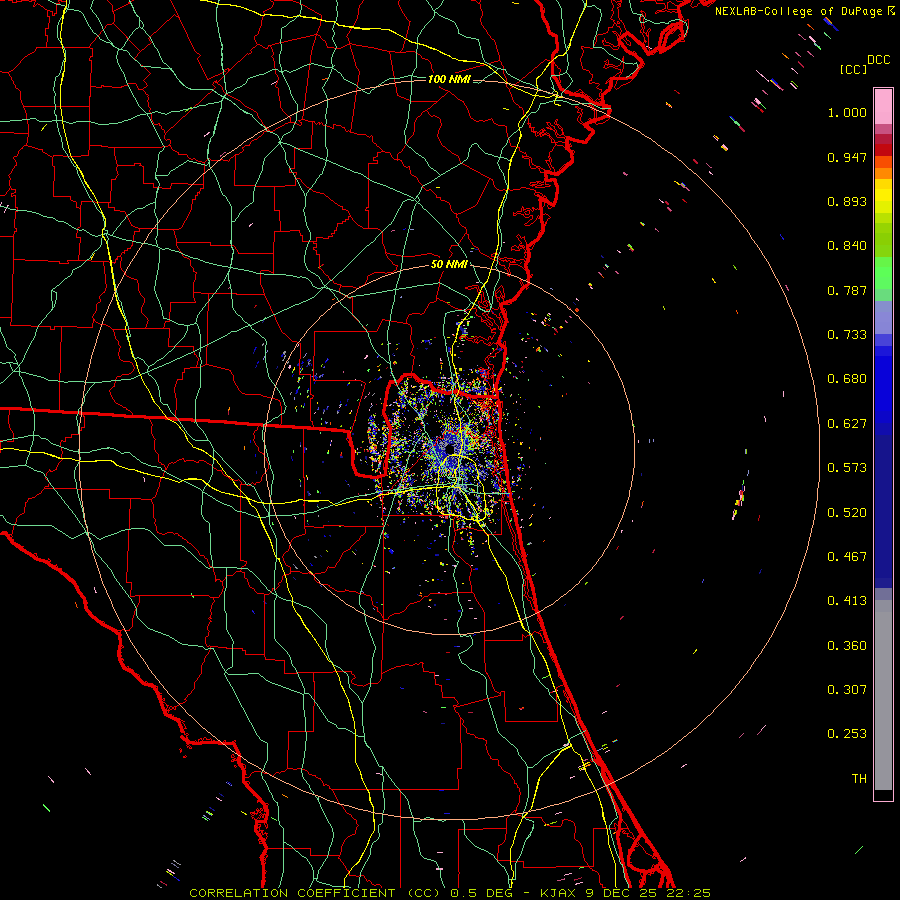Click the 0.680 scale value
Viewport: 900px width, 900px height.
coord(847,379)
